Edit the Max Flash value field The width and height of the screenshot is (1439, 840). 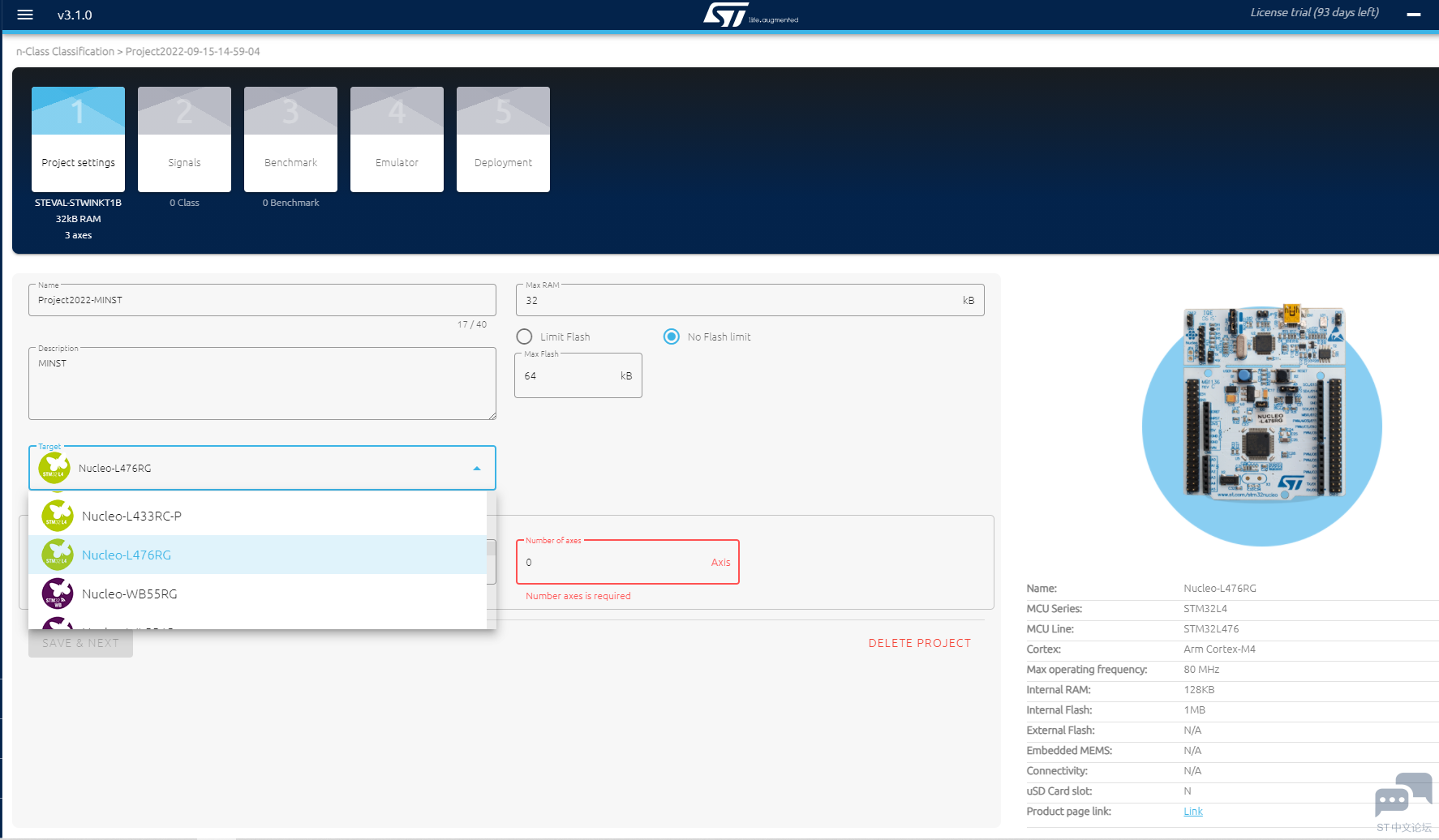pyautogui.click(x=578, y=375)
